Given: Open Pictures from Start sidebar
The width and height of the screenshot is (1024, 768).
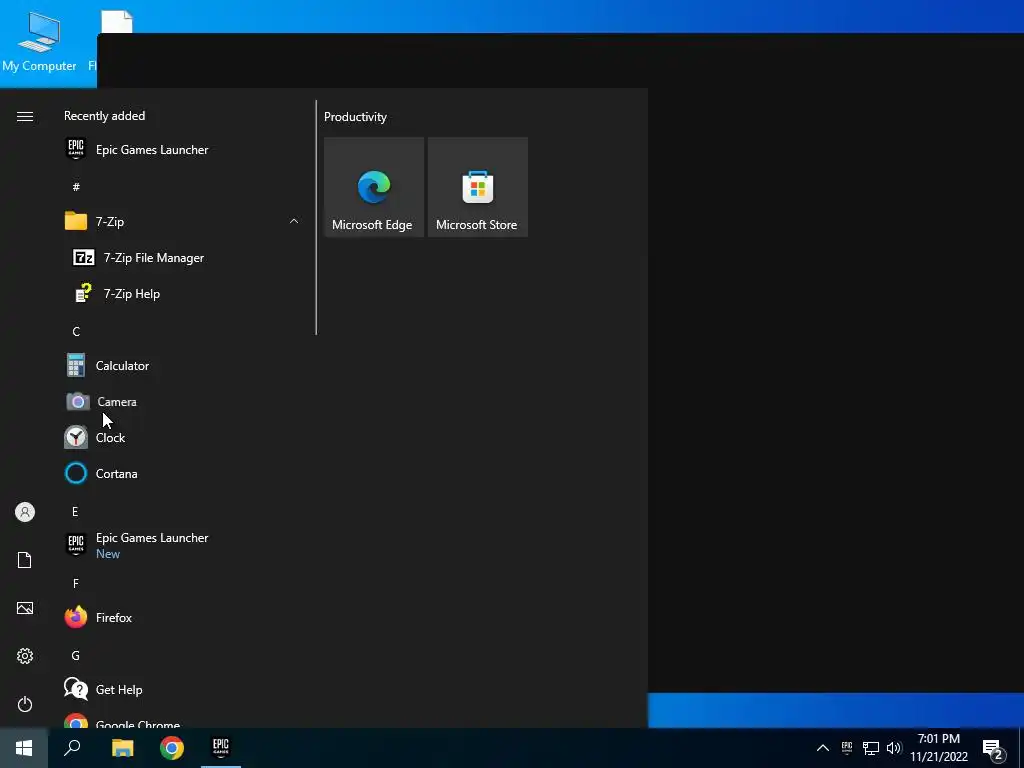Looking at the screenshot, I should (25, 608).
